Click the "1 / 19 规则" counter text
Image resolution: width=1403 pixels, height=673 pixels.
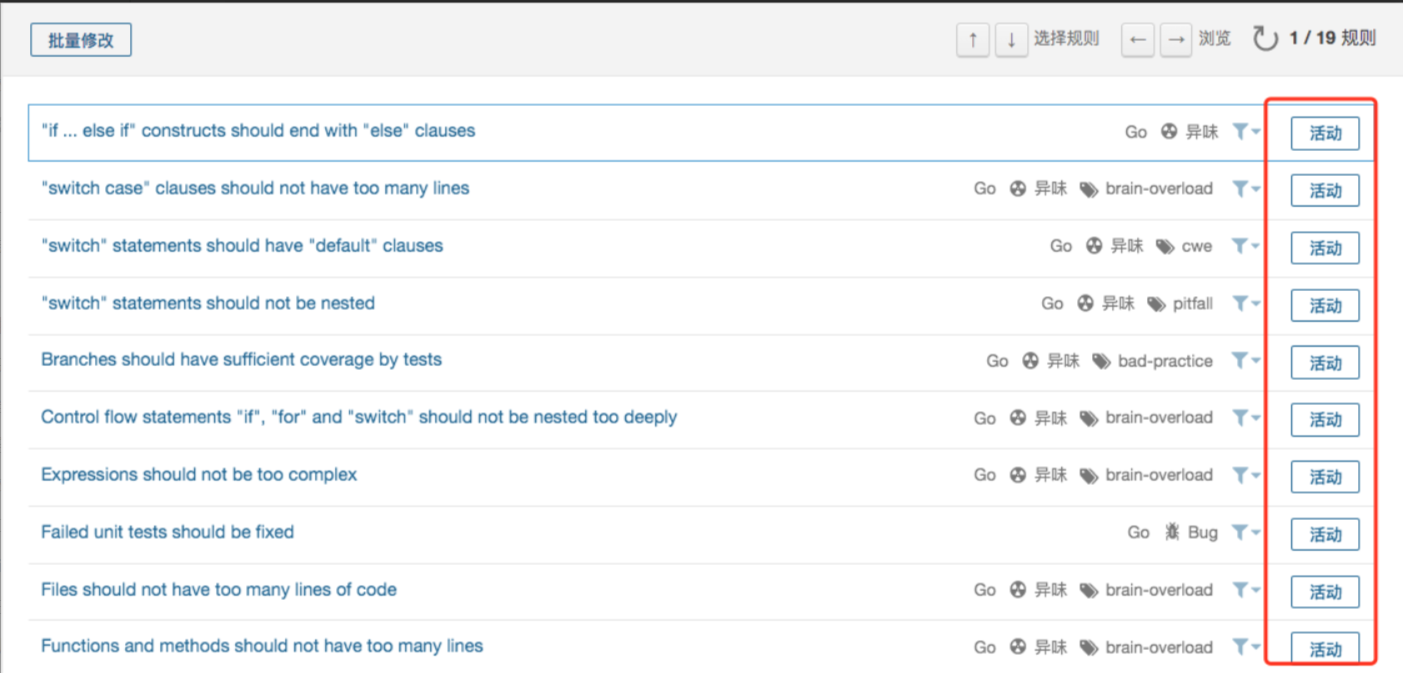[x=1332, y=38]
